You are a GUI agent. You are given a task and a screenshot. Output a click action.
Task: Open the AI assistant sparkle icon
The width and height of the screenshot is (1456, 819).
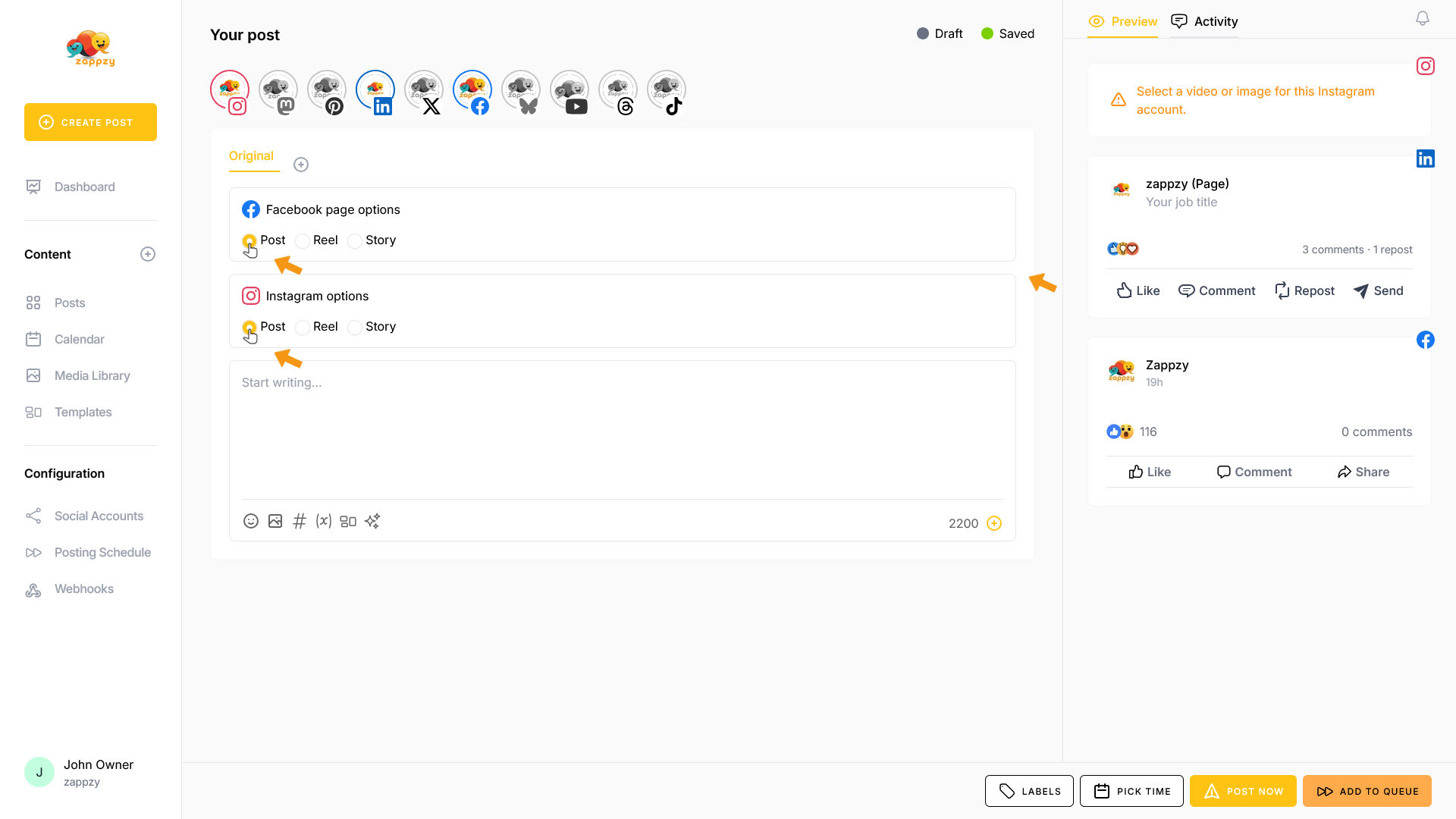coord(372,521)
